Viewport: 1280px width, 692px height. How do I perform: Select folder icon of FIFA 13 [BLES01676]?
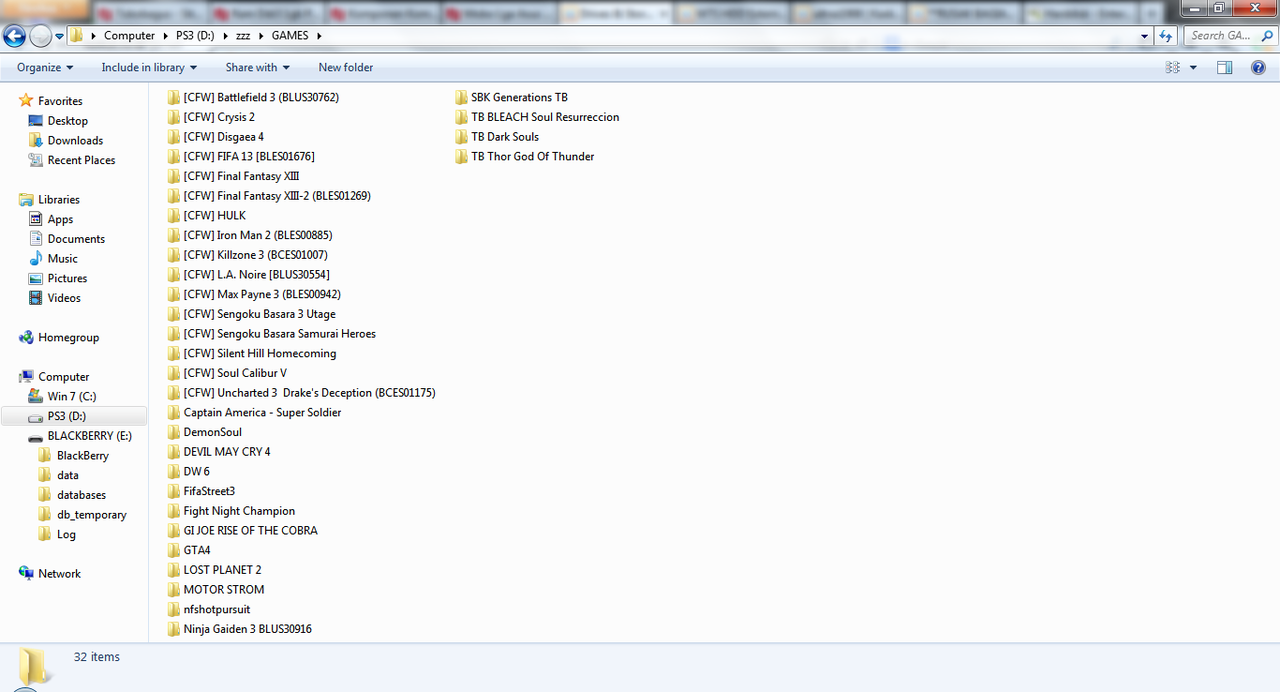[x=174, y=156]
